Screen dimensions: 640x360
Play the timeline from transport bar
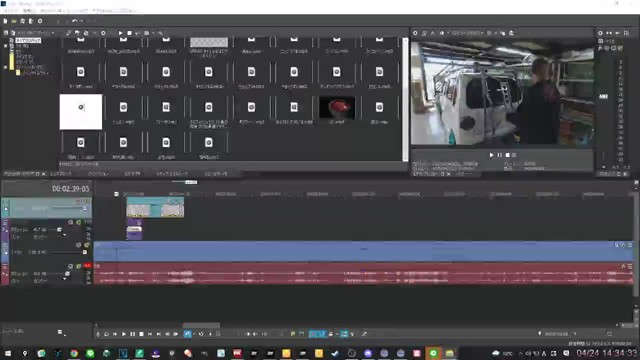(x=124, y=334)
